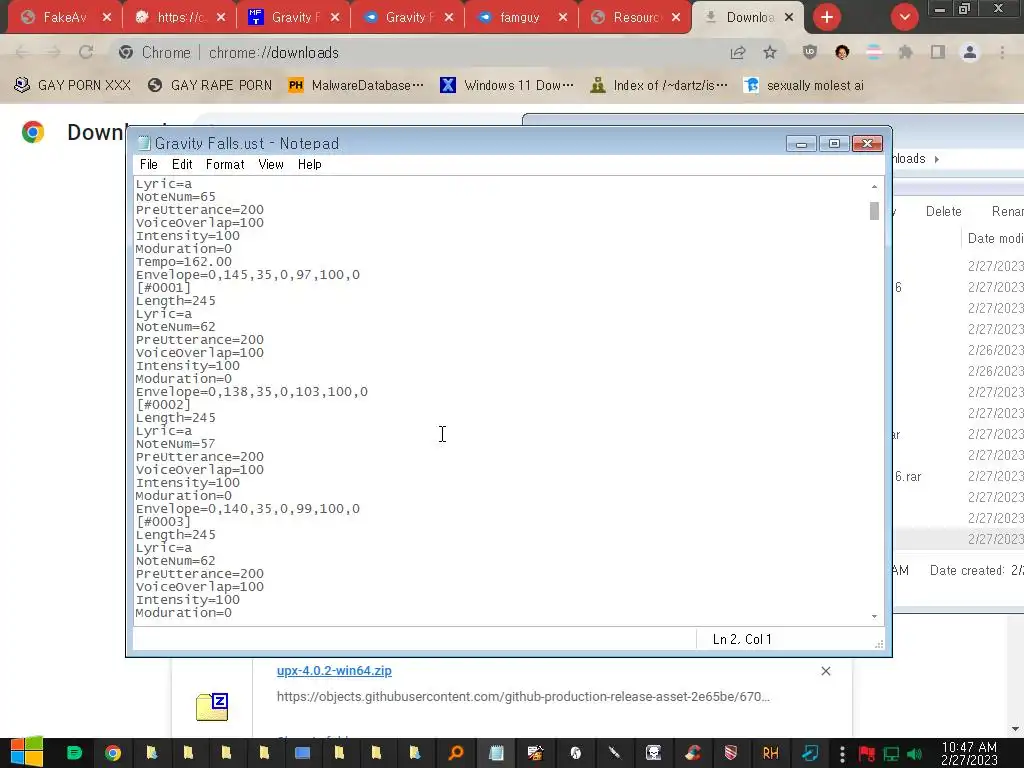Switch to the first Gravity F tab
Screen dimensions: 1024x768
coord(295,18)
